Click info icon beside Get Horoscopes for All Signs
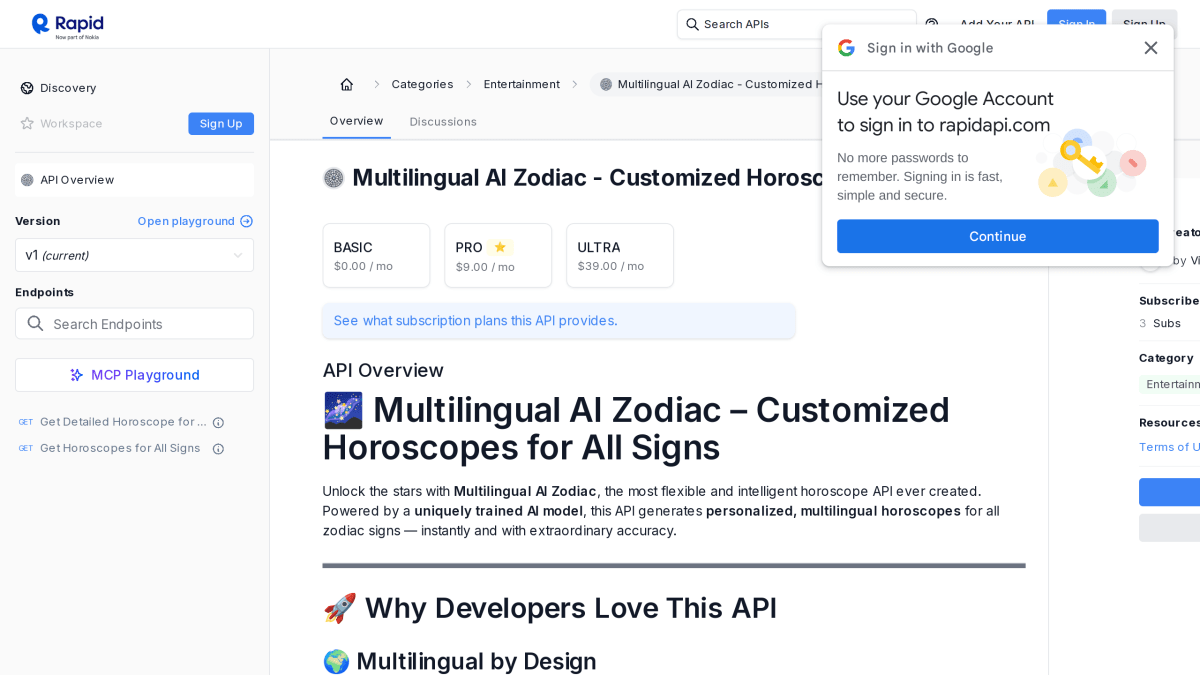This screenshot has height=675, width=1200. [x=218, y=449]
